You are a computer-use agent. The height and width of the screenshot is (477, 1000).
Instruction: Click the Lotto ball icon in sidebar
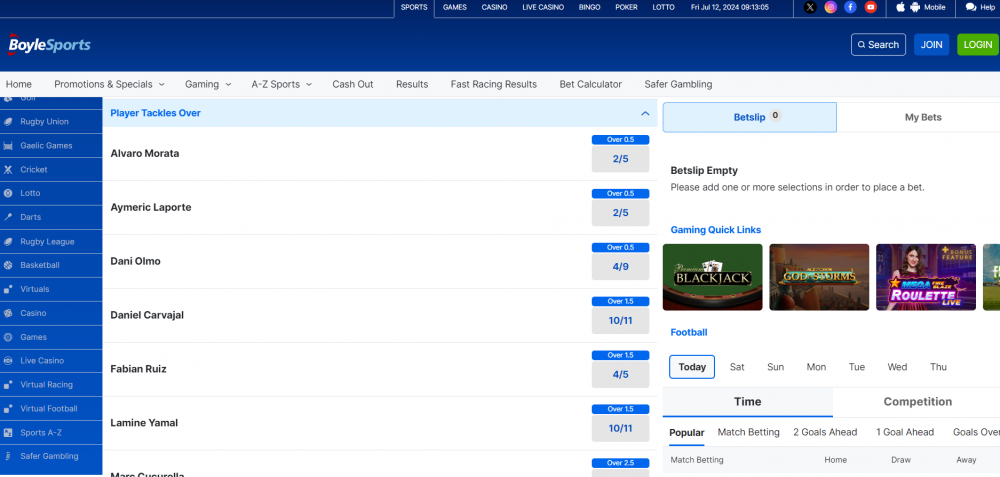[8, 193]
